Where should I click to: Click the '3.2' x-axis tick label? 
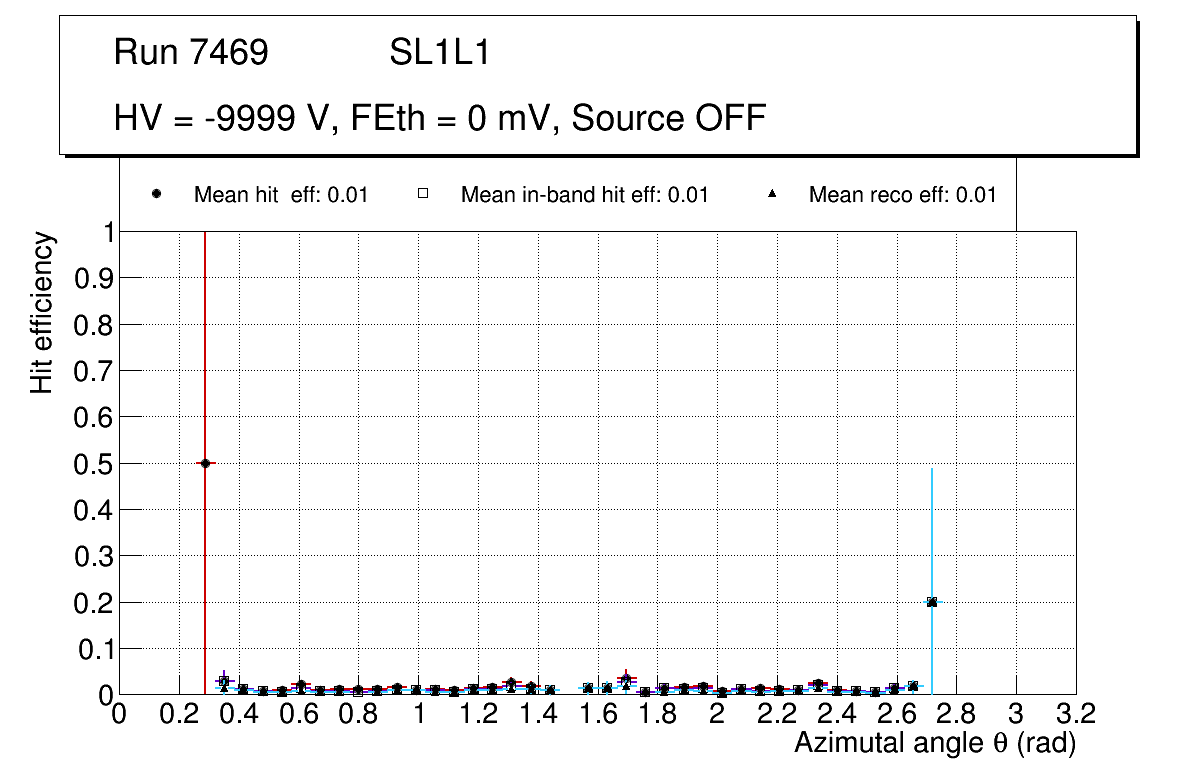click(x=1076, y=713)
